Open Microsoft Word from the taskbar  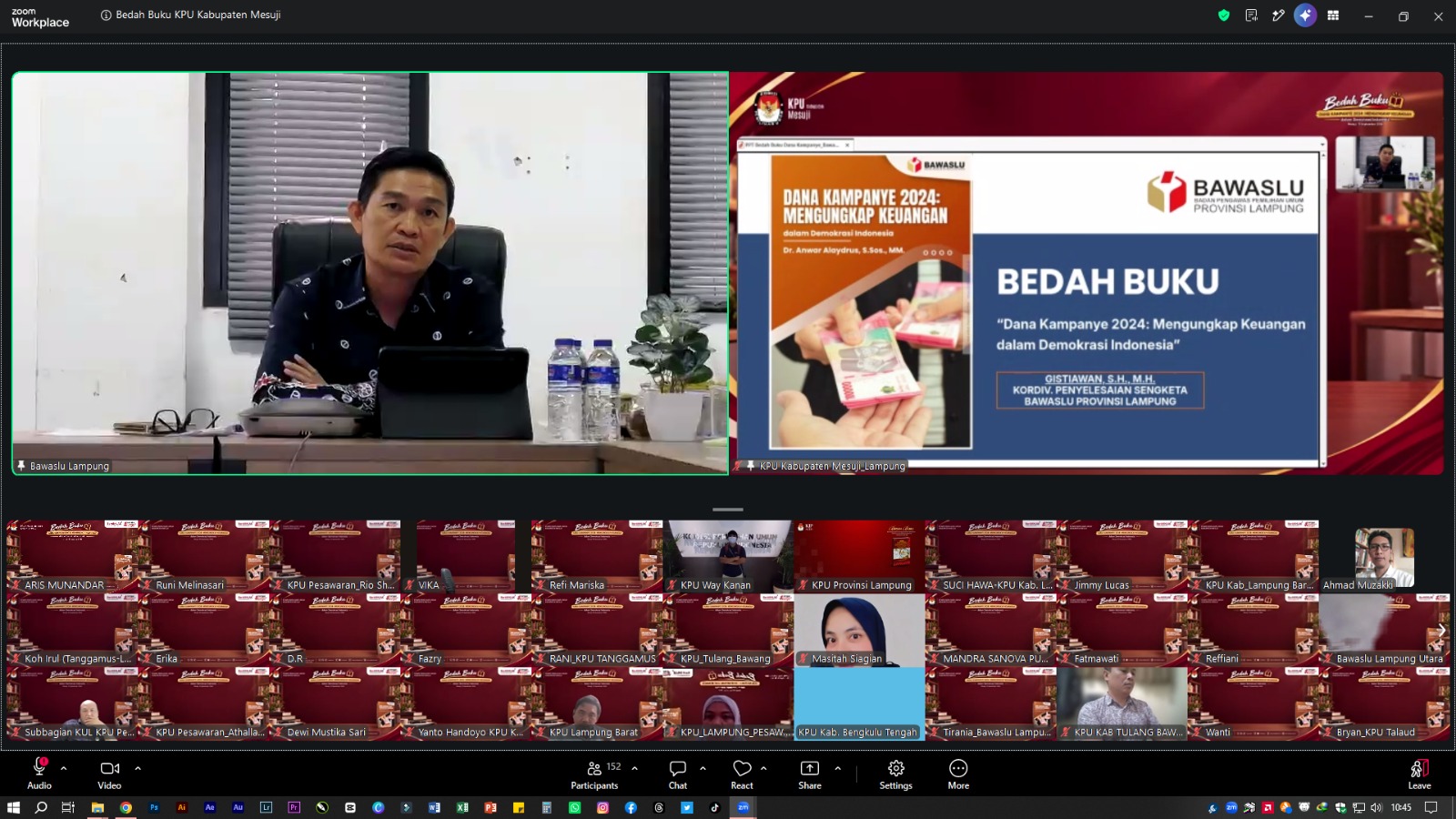point(434,807)
